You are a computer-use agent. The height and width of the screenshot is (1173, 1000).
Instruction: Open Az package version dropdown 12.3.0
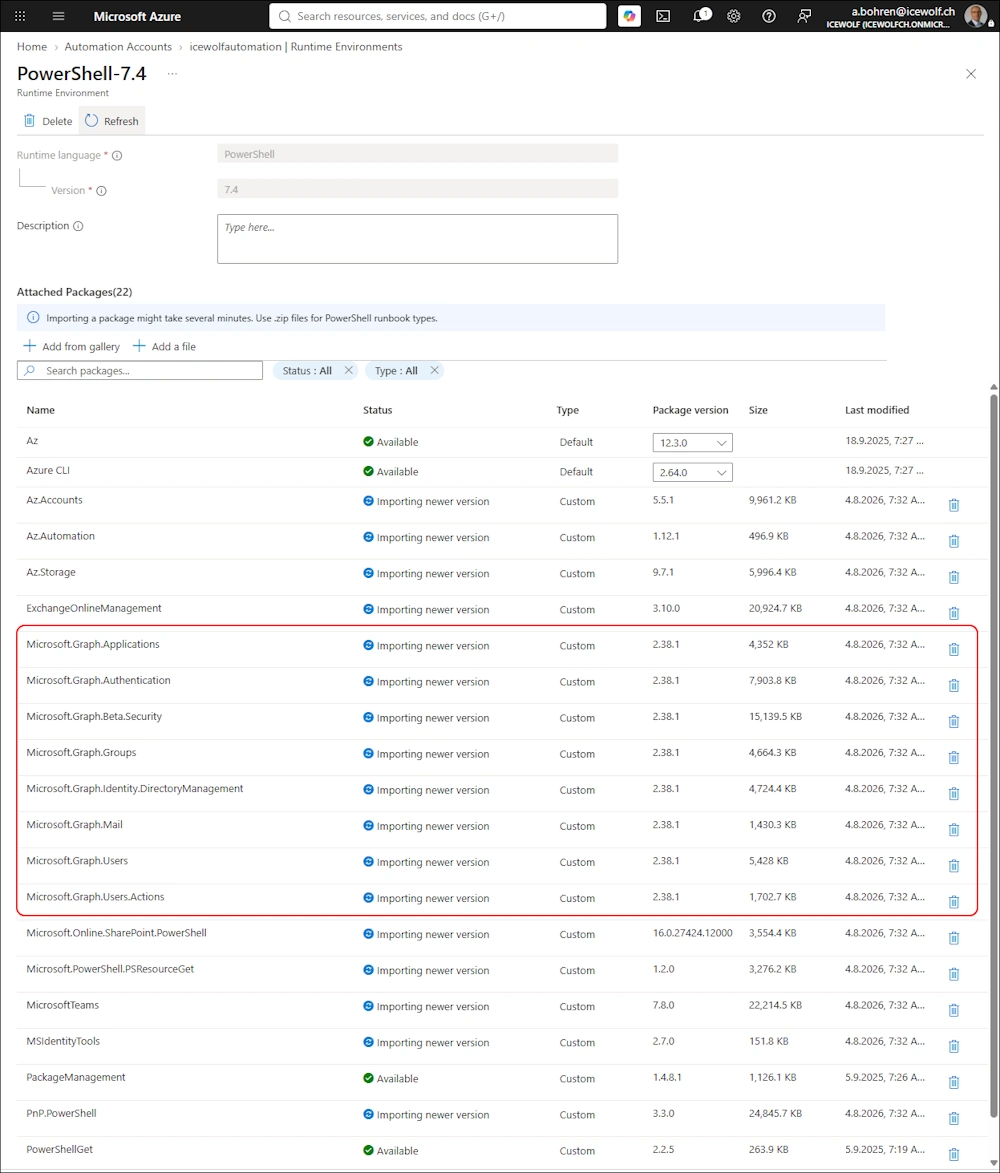pyautogui.click(x=693, y=443)
